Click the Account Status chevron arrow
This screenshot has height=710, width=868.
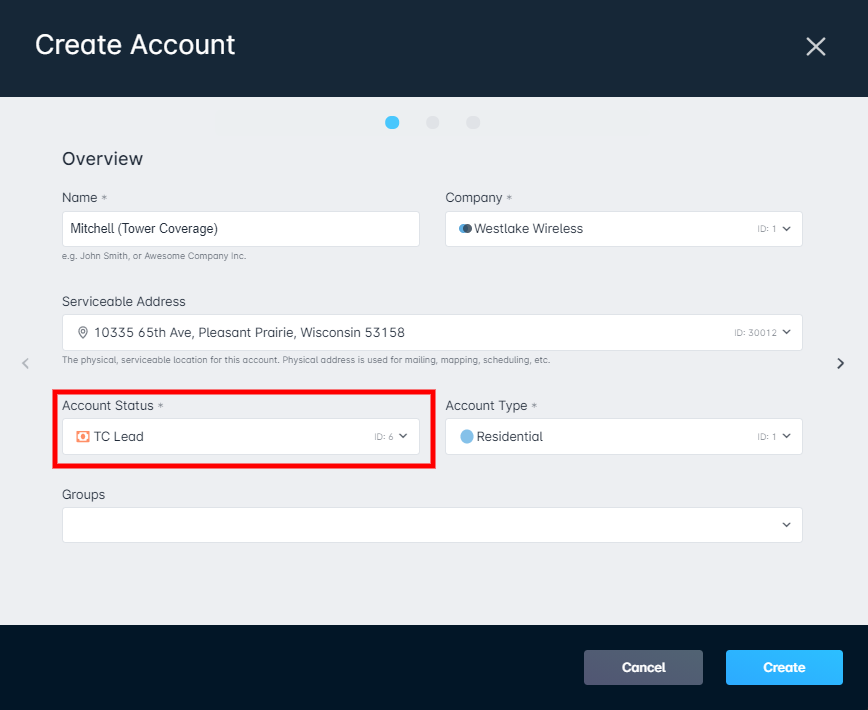(x=403, y=436)
